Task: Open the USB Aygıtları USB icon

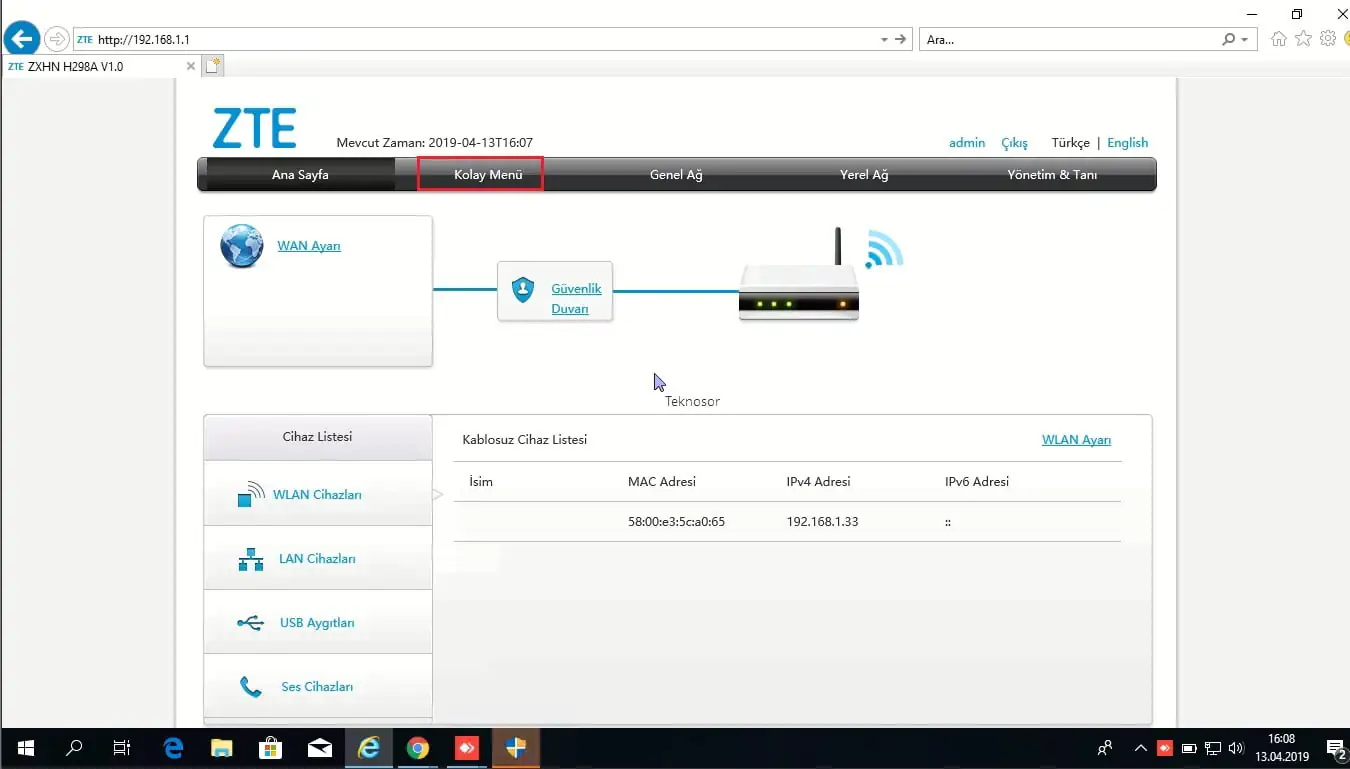Action: pos(251,623)
